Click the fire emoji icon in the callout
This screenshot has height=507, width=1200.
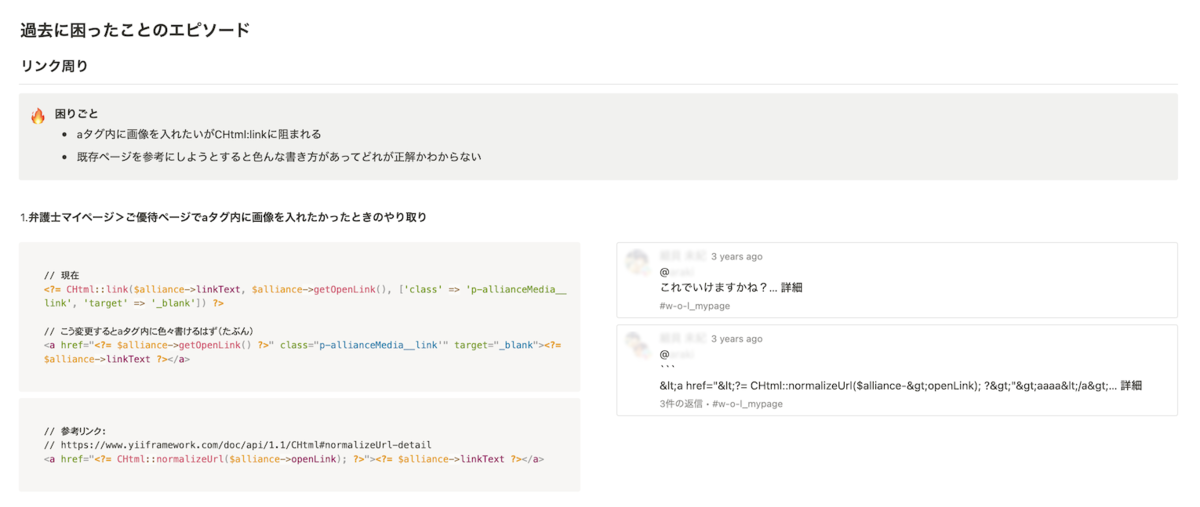(38, 116)
